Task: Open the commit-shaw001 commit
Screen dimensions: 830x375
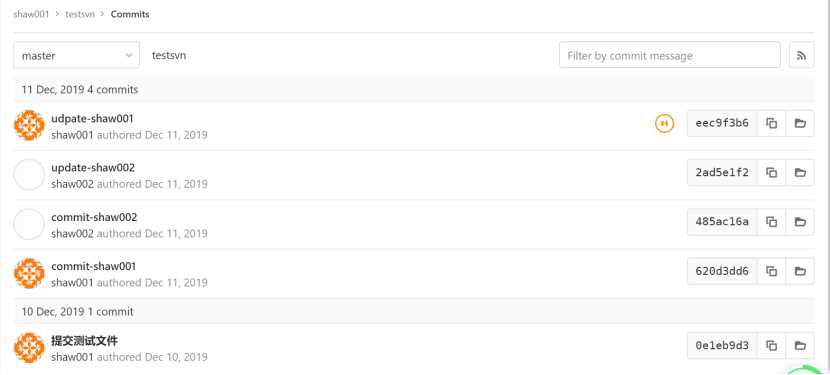Action: click(94, 266)
